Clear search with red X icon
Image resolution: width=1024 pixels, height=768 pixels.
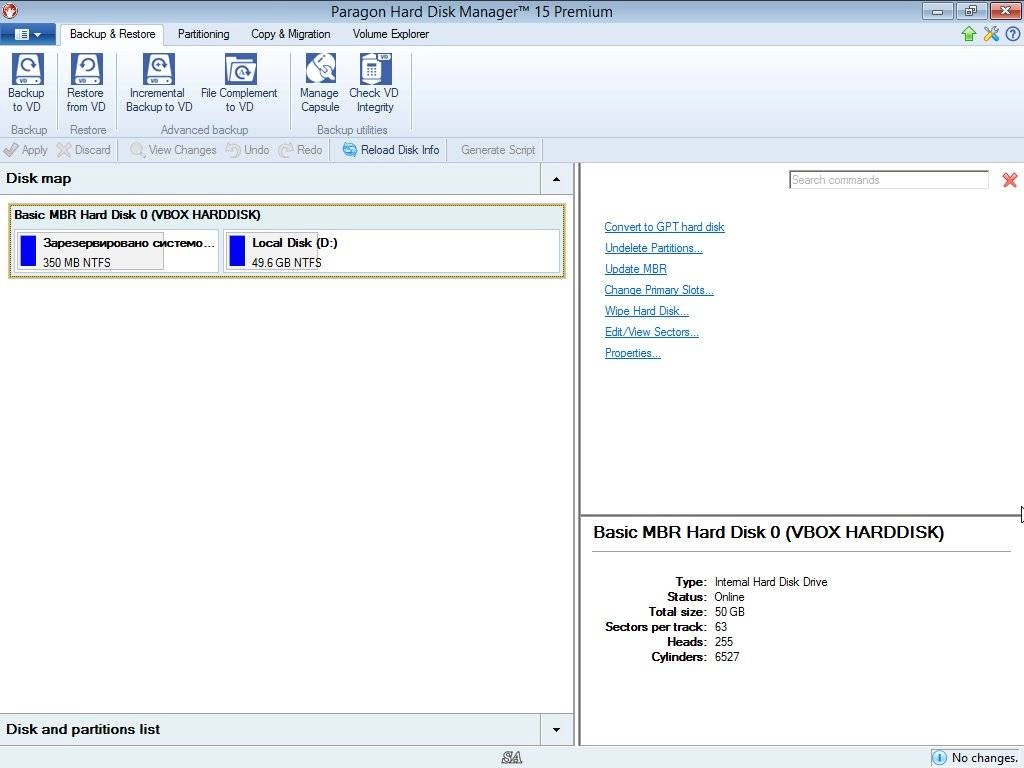point(1010,180)
